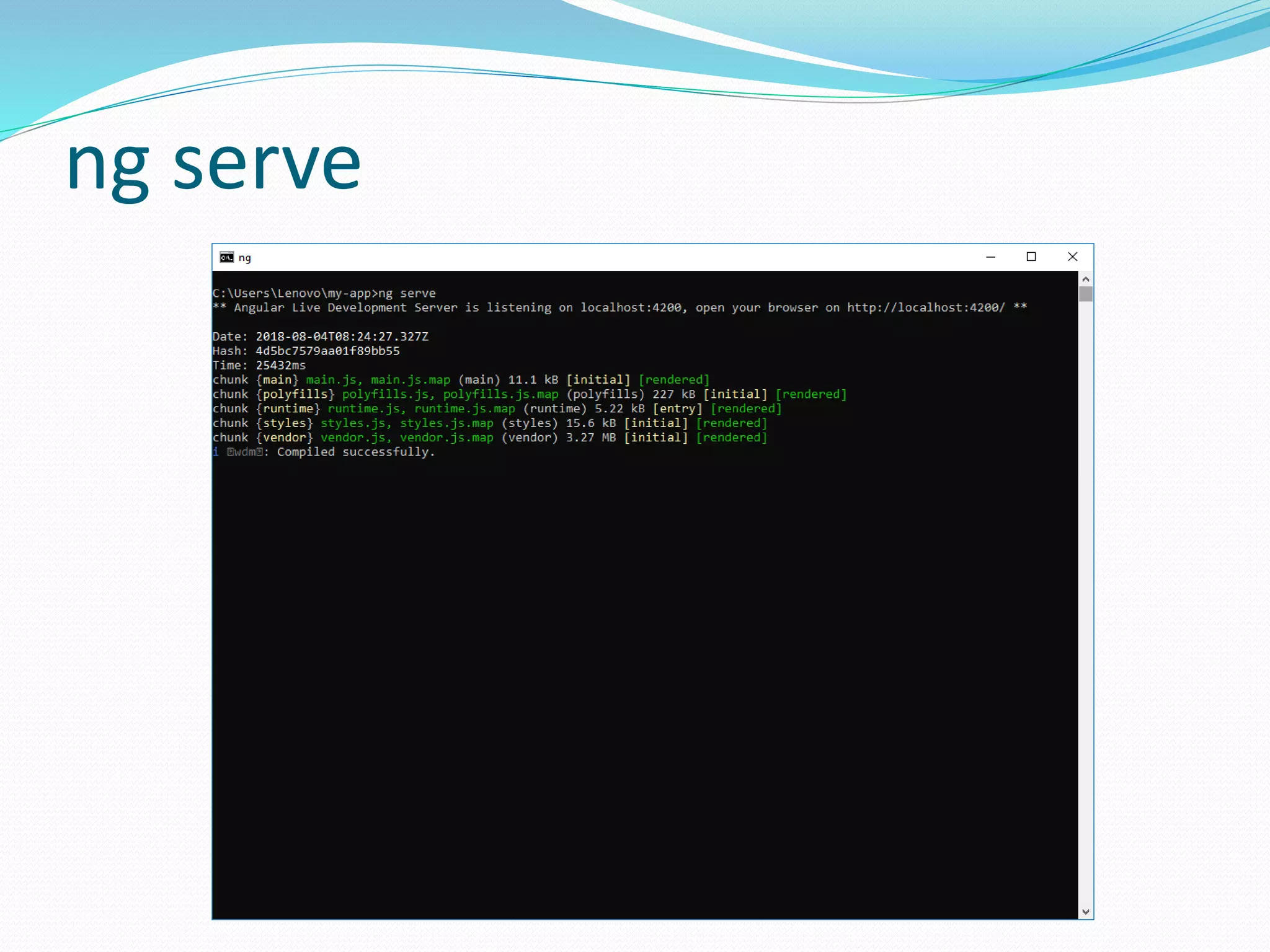
Task: Click the 'main.js, main.js.map' green text
Action: point(378,380)
